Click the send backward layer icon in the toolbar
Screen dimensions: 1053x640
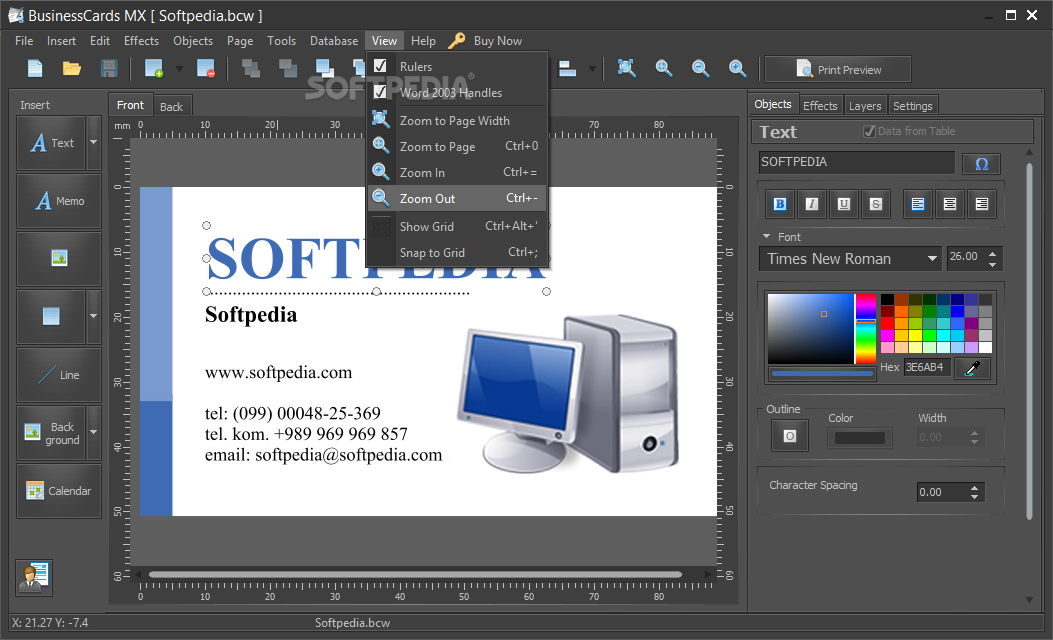(251, 68)
